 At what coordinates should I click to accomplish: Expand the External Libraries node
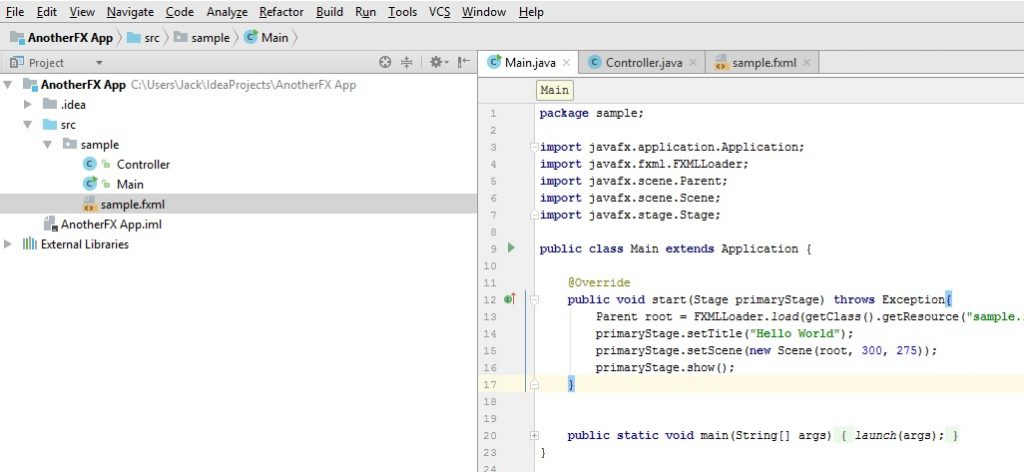pos(9,244)
